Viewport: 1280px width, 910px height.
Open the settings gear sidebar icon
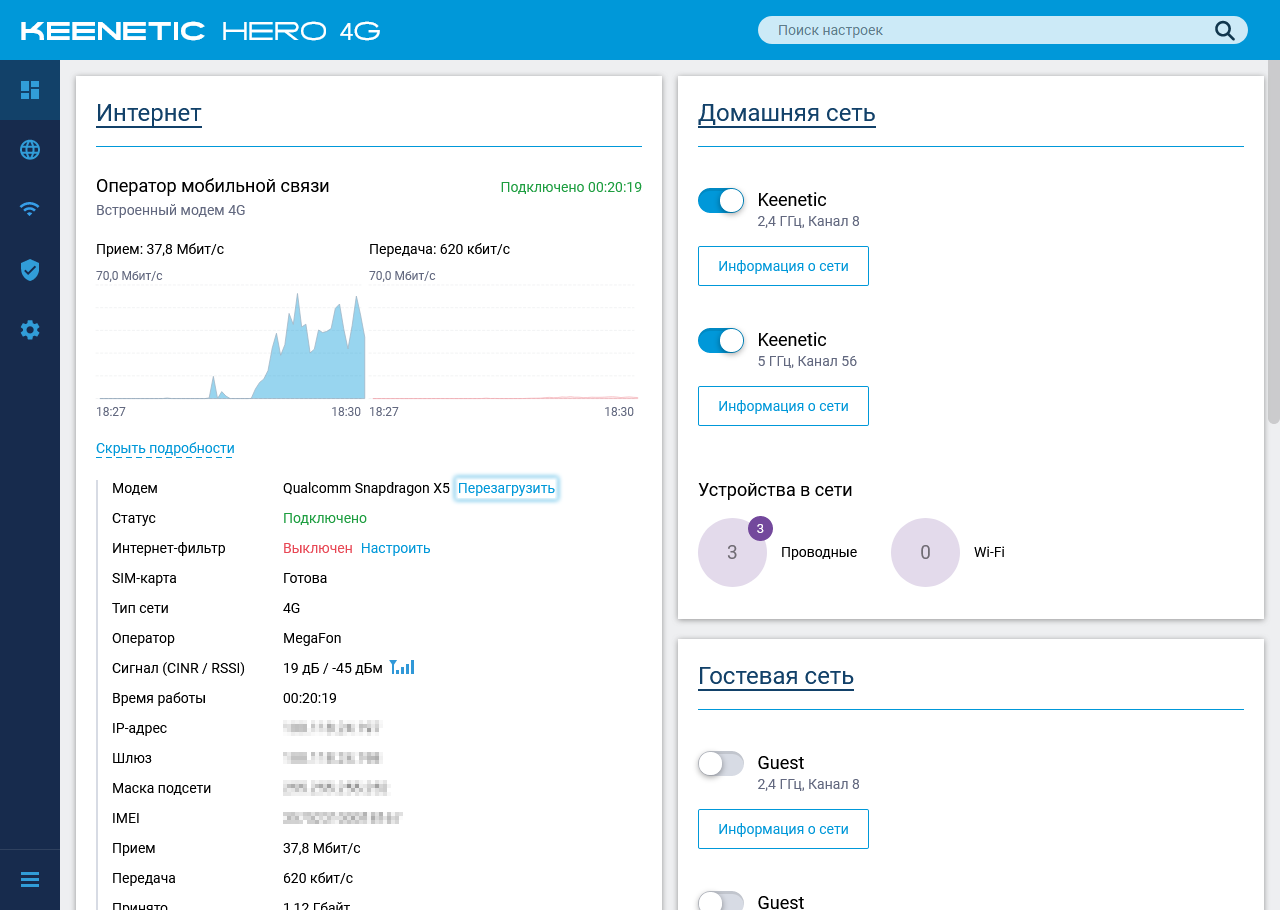(30, 330)
